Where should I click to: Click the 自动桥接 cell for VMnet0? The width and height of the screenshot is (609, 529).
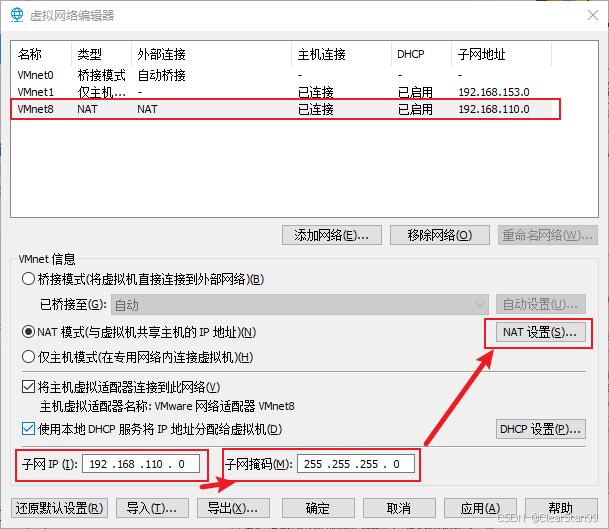pos(162,75)
